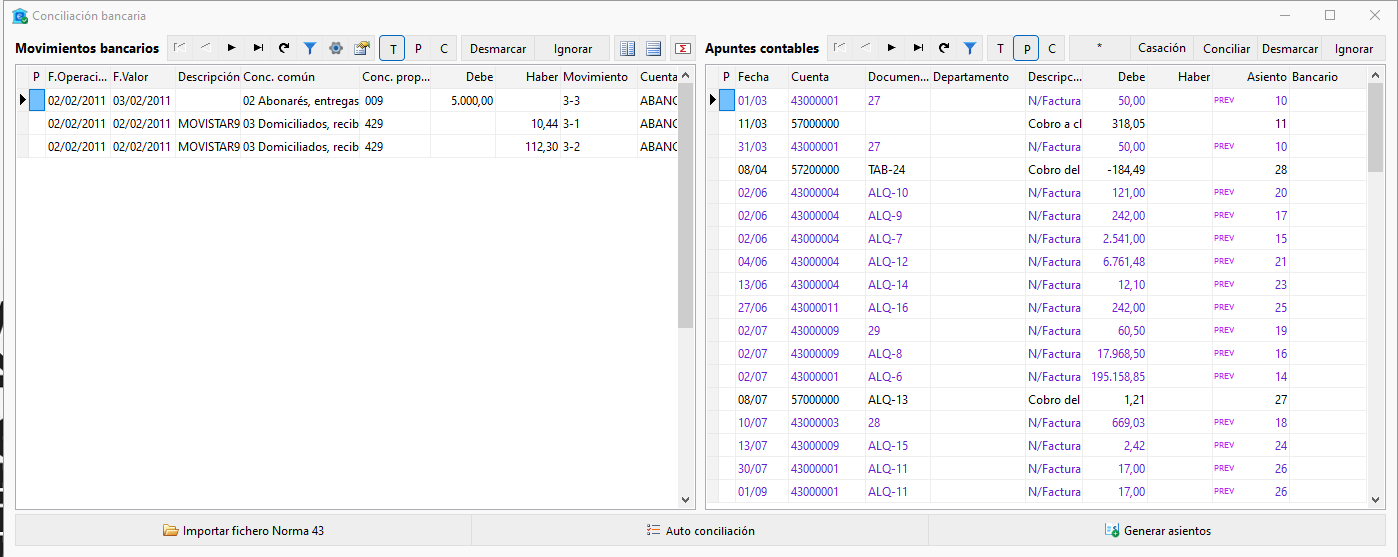Click the scroll down arrow in bank movements list

coord(686,500)
